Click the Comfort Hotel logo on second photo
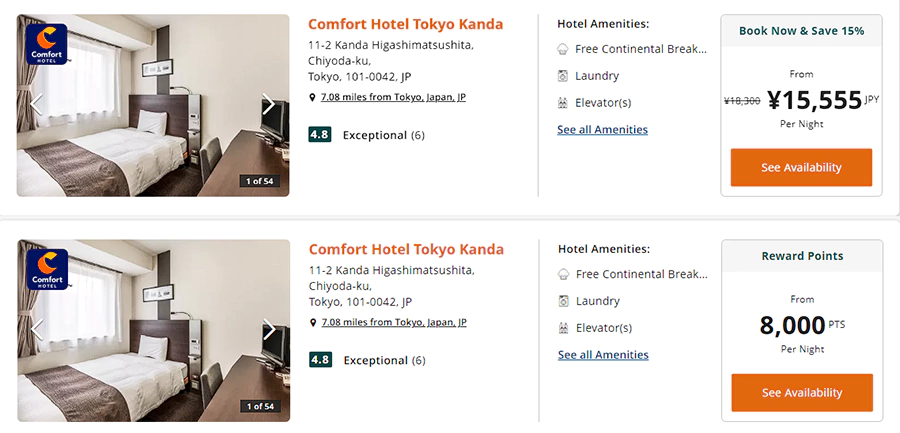900x433 pixels. pyautogui.click(x=46, y=269)
